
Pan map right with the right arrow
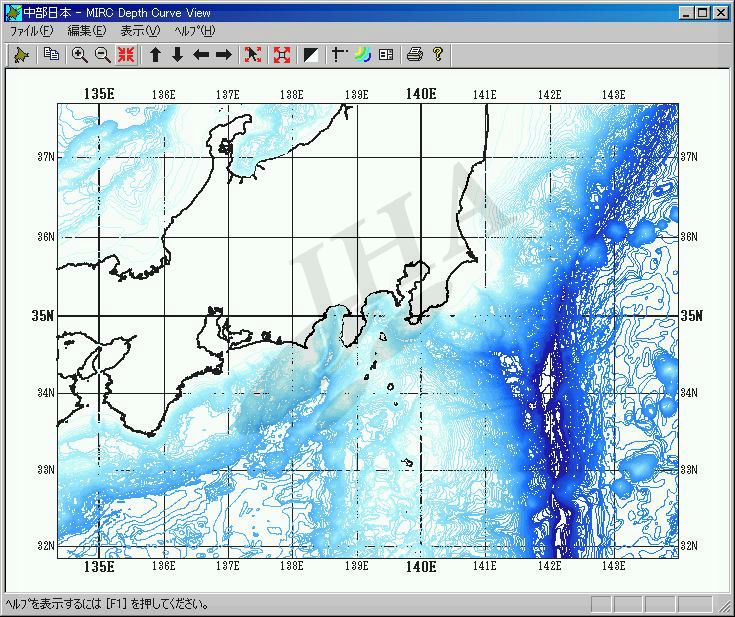pos(224,55)
